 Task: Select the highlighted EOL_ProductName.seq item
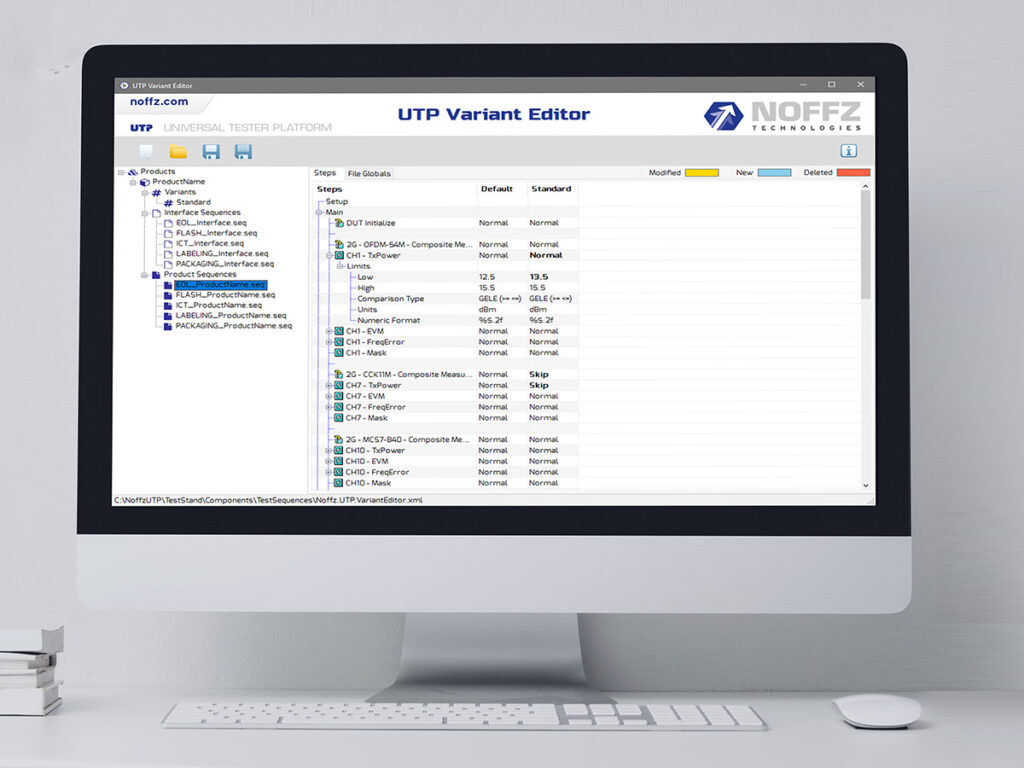coord(221,285)
